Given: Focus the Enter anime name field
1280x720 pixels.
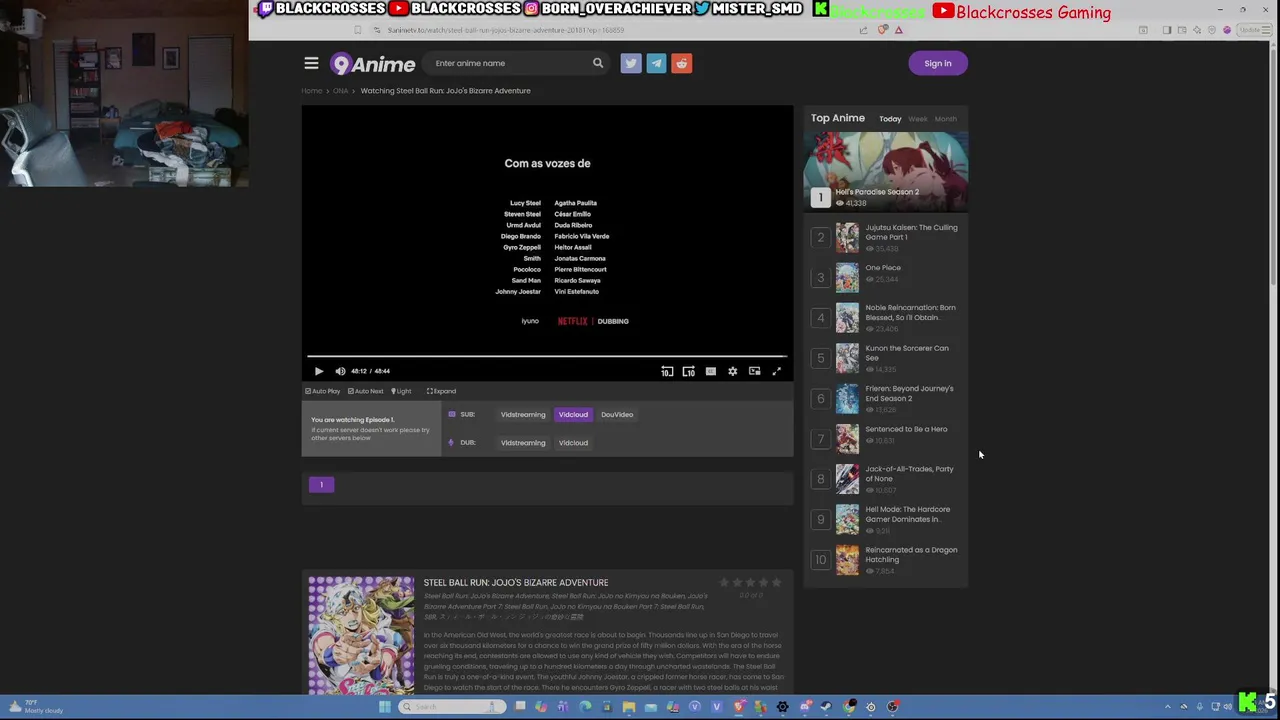Looking at the screenshot, I should (510, 63).
